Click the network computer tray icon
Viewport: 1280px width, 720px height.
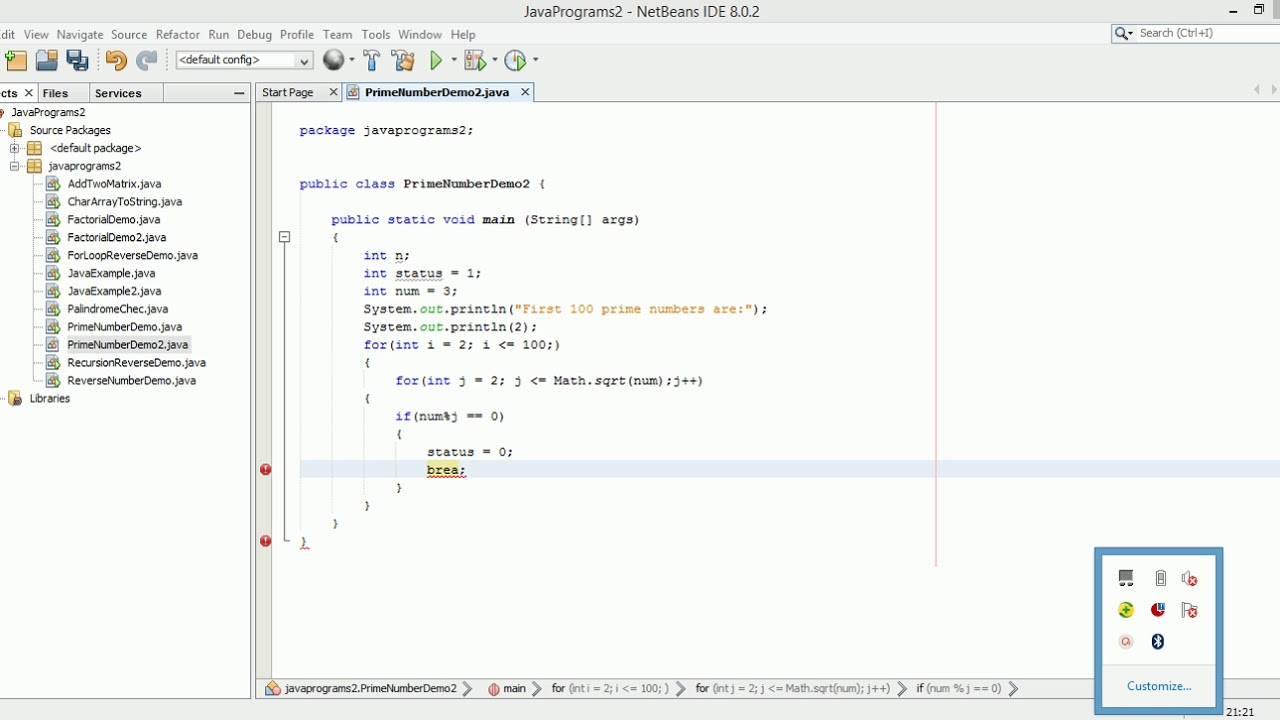tap(1126, 578)
